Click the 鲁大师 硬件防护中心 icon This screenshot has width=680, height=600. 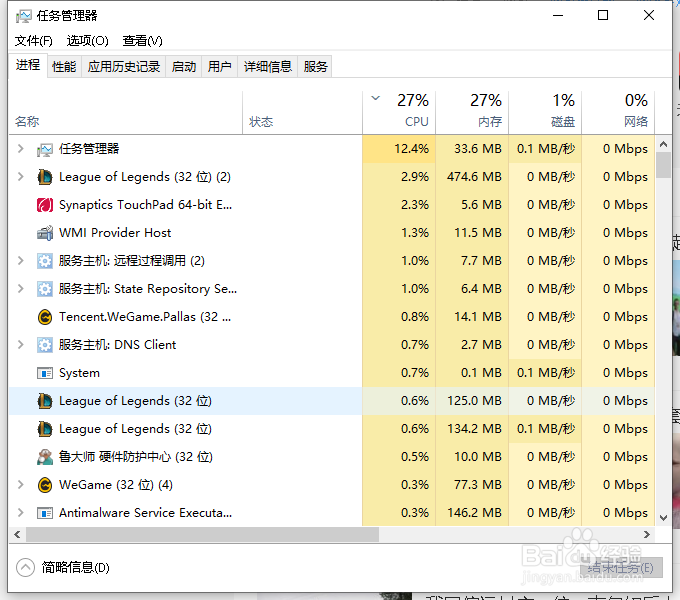click(x=45, y=457)
